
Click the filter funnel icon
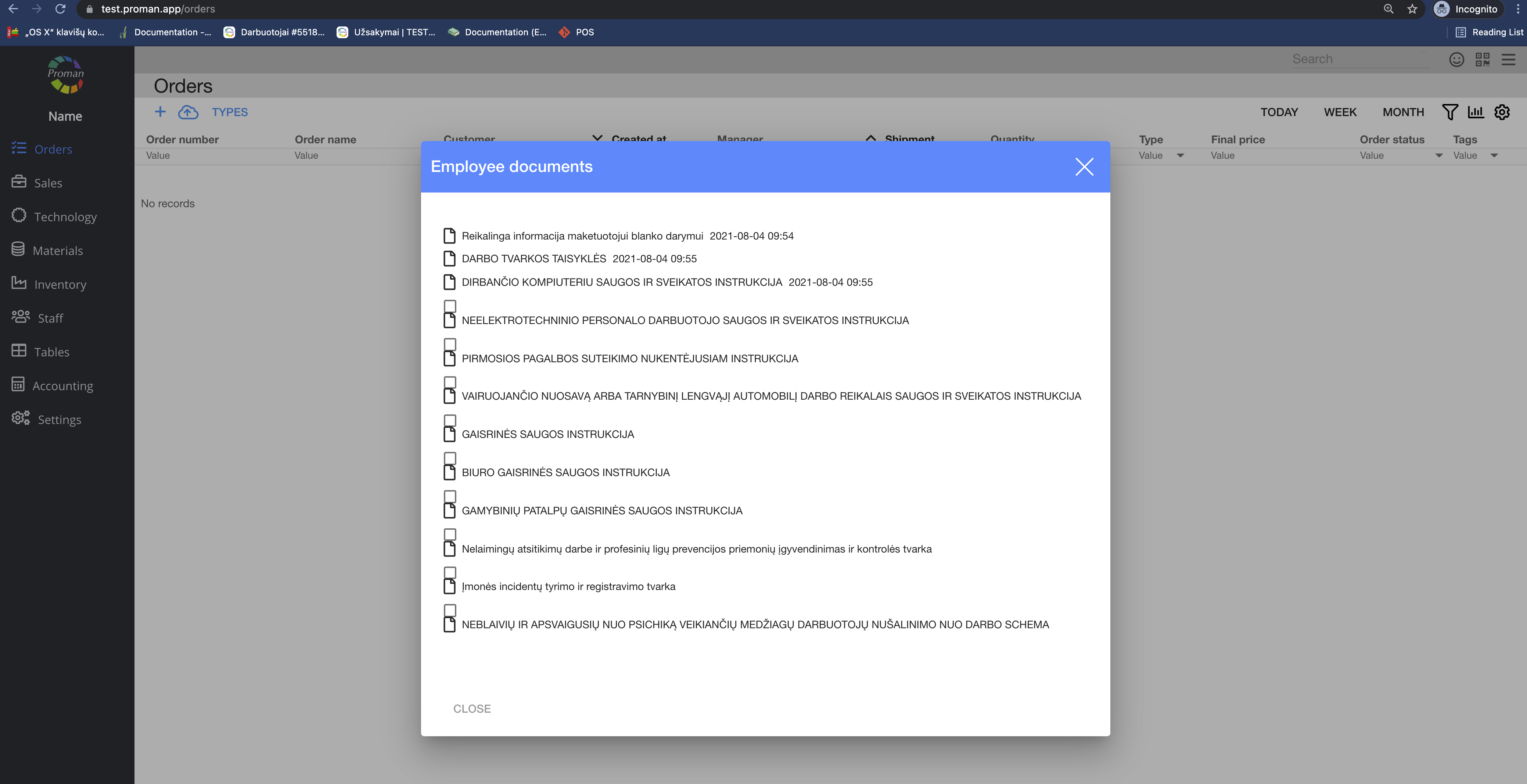coord(1449,112)
